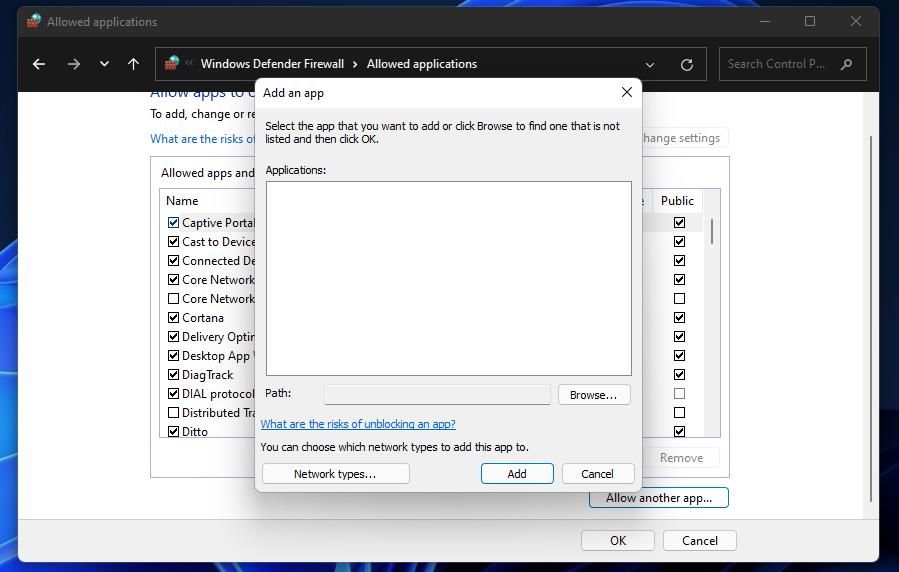Viewport: 899px width, 572px height.
Task: Refresh the Allowed applications page
Action: (x=686, y=64)
